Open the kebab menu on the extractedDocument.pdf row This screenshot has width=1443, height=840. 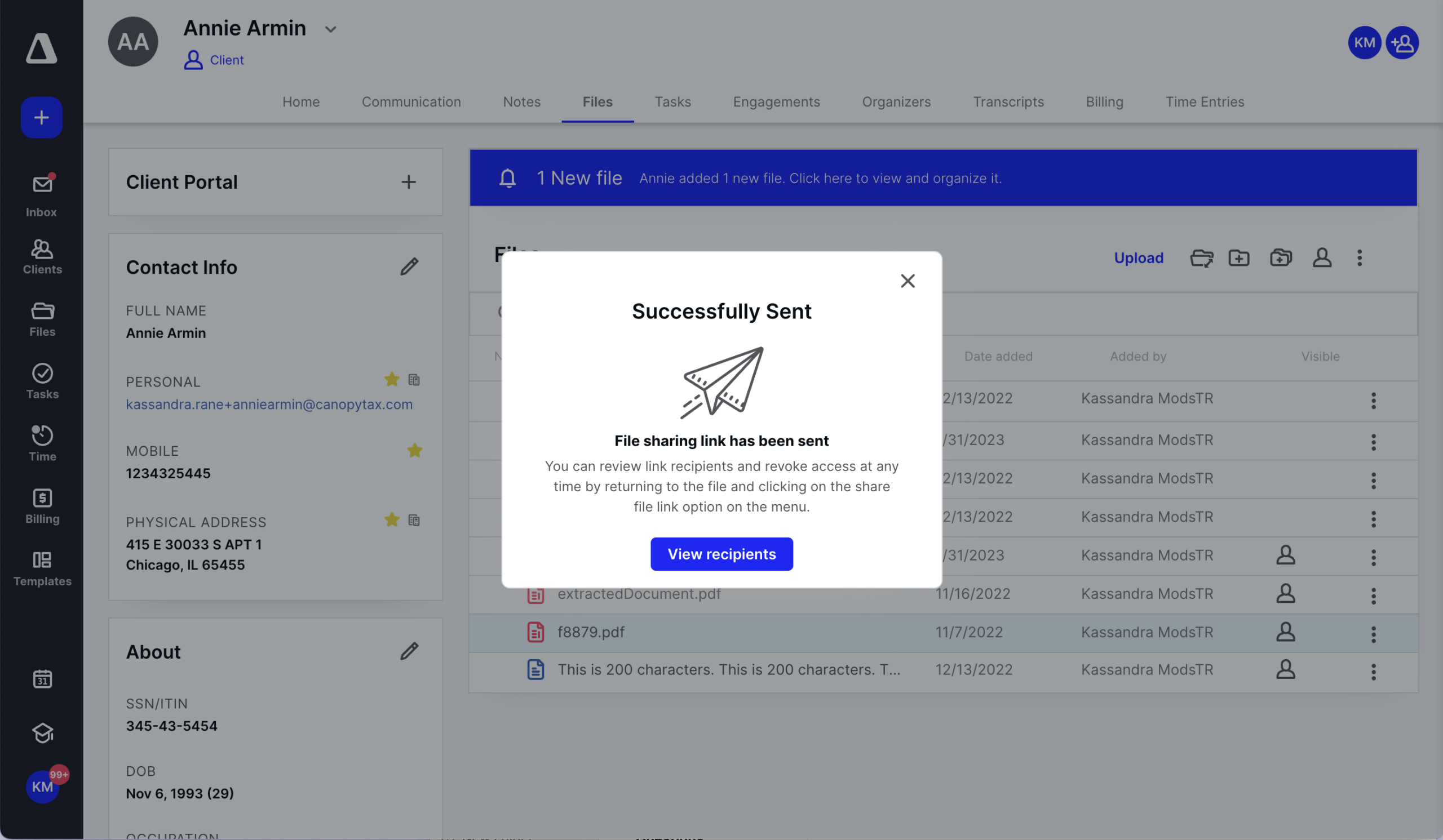click(1374, 595)
